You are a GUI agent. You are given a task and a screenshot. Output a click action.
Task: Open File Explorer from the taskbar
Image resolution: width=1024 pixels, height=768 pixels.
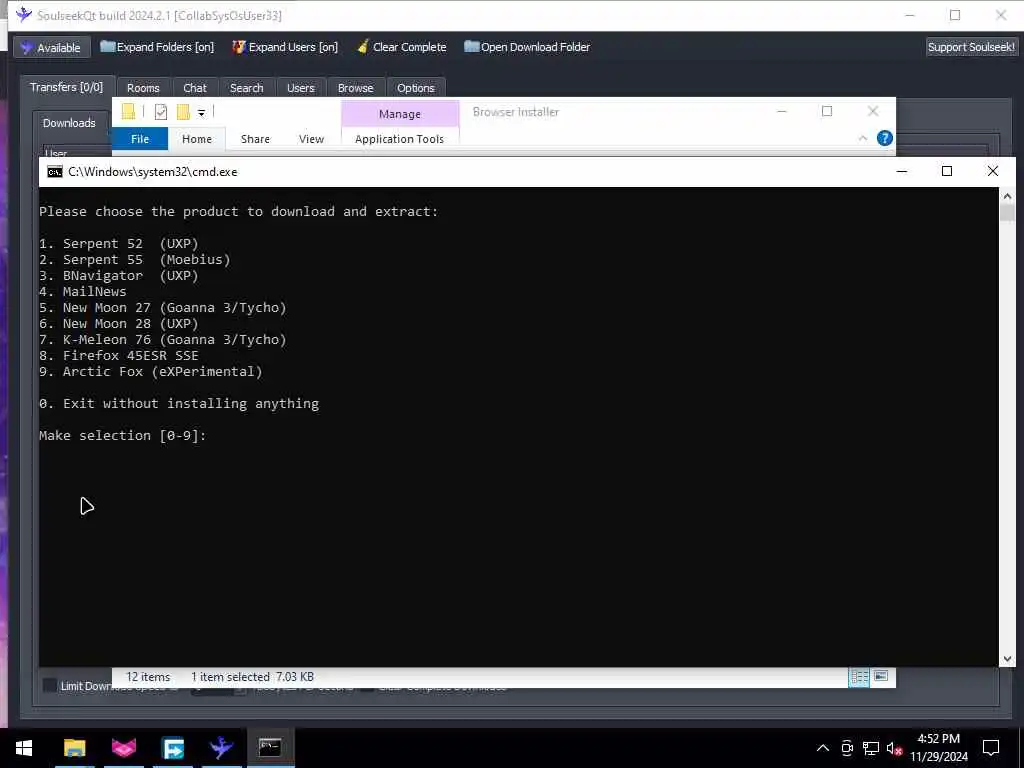pos(74,748)
